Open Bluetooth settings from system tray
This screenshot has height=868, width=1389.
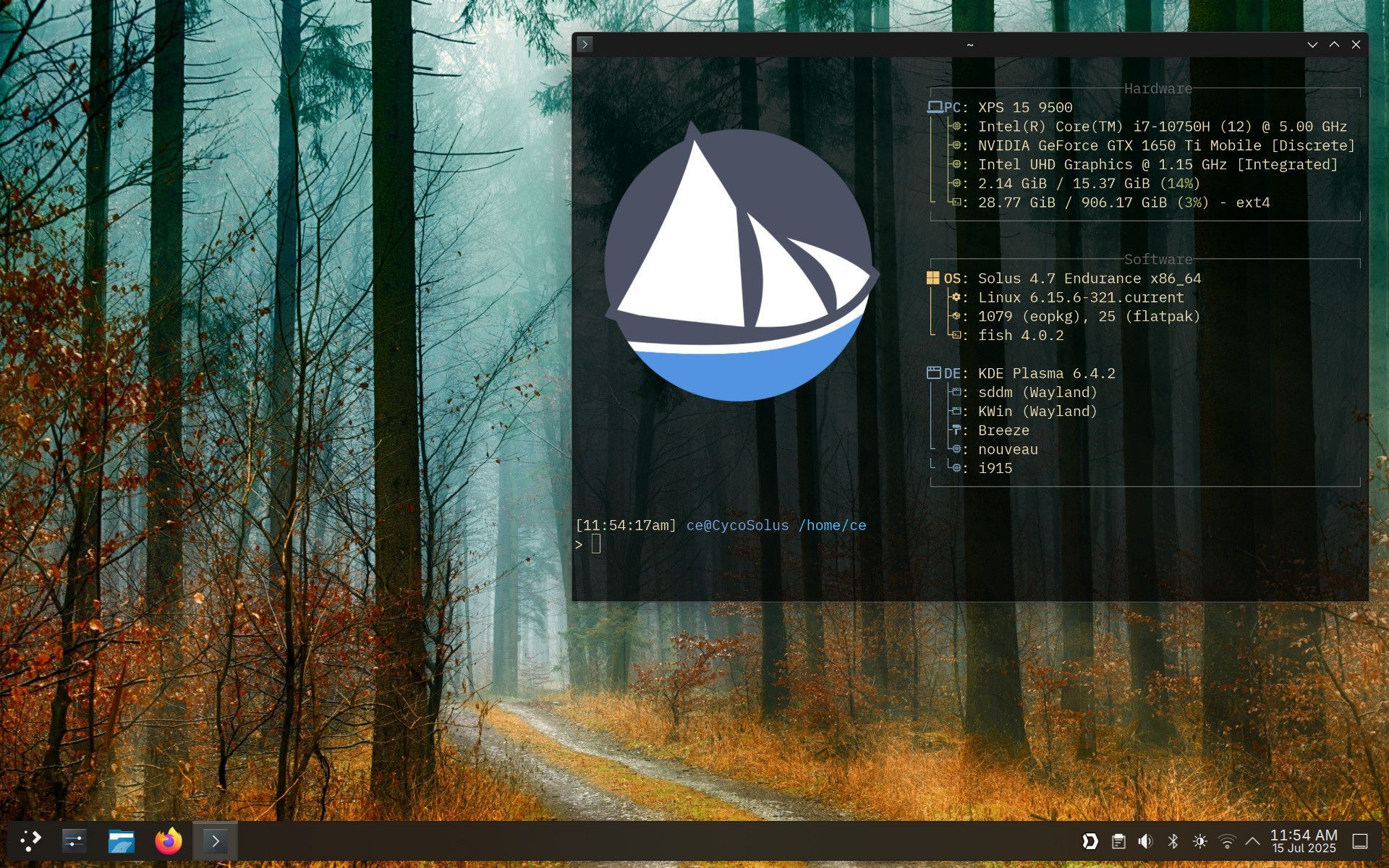(x=1173, y=841)
